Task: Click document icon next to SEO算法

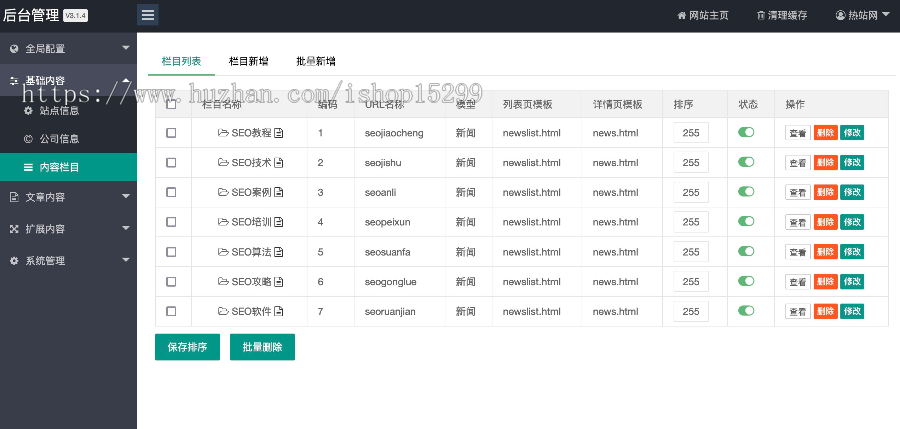Action: coord(279,252)
